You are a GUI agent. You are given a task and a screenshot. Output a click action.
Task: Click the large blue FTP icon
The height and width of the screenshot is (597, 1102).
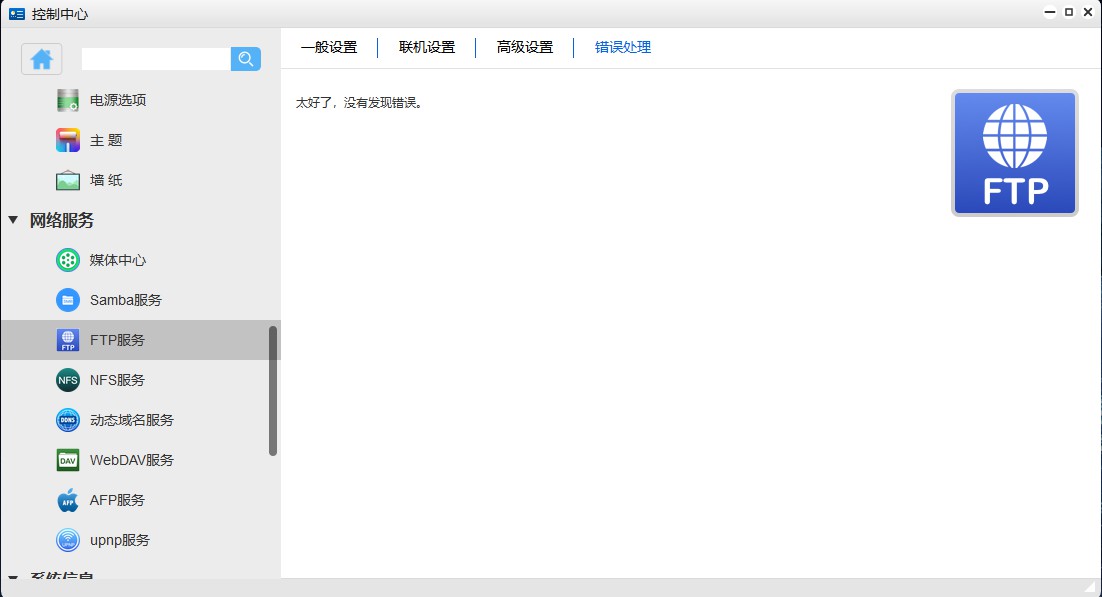click(x=1015, y=152)
